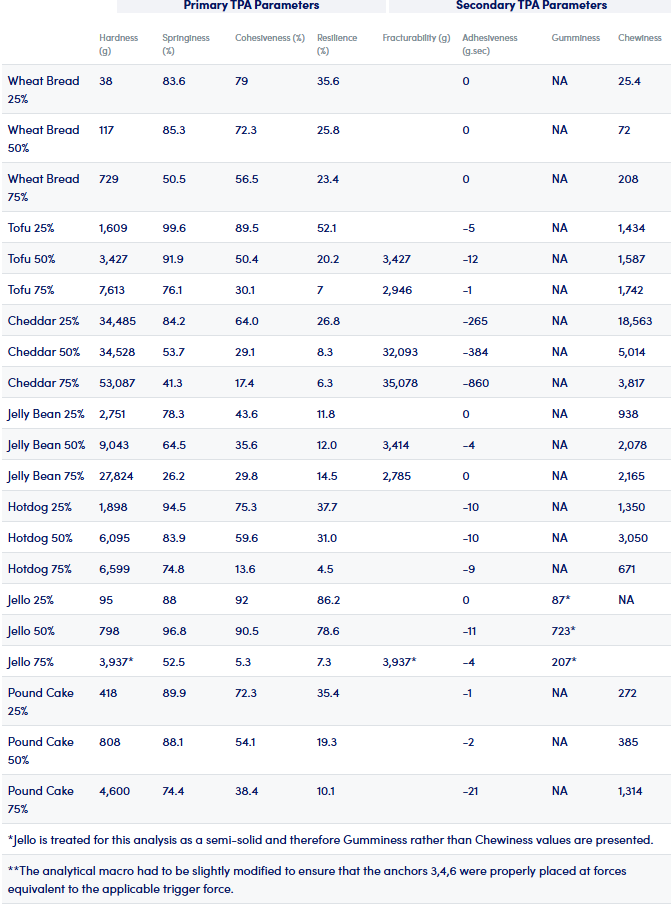The image size is (671, 905).
Task: Select the Wheat Bread 25% row label
Action: coord(43,89)
